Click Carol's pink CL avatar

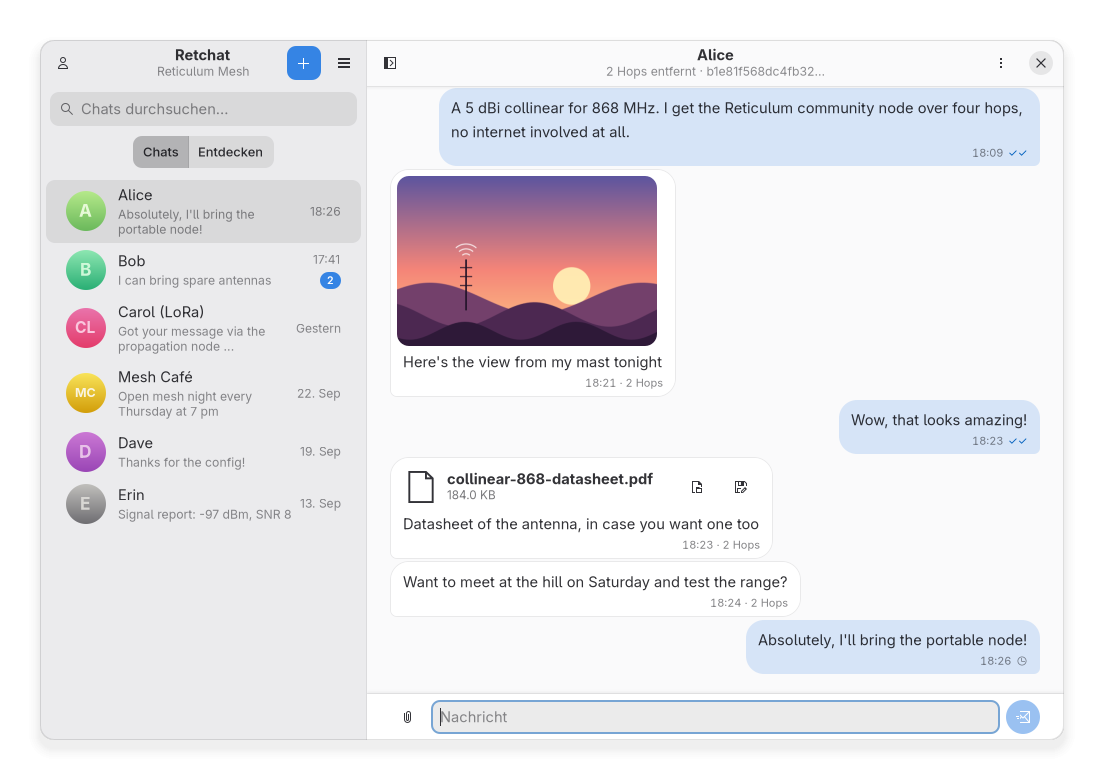[x=85, y=328]
